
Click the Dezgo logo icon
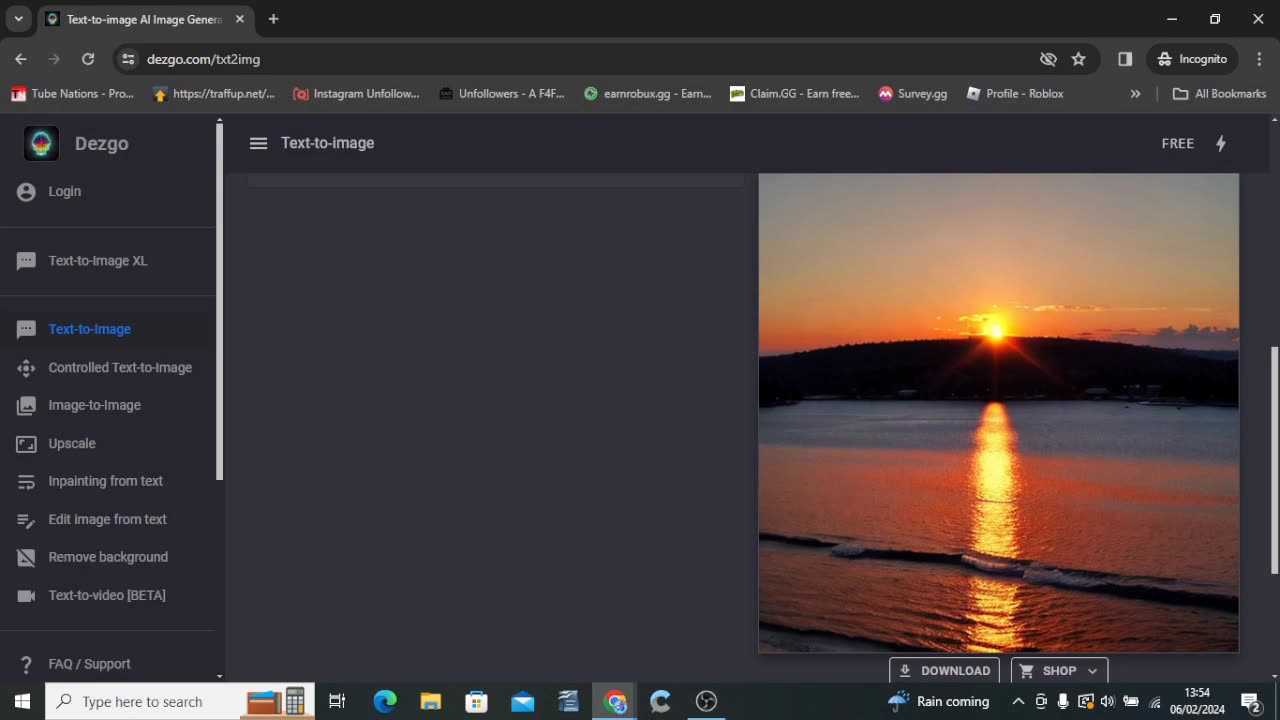pyautogui.click(x=41, y=144)
